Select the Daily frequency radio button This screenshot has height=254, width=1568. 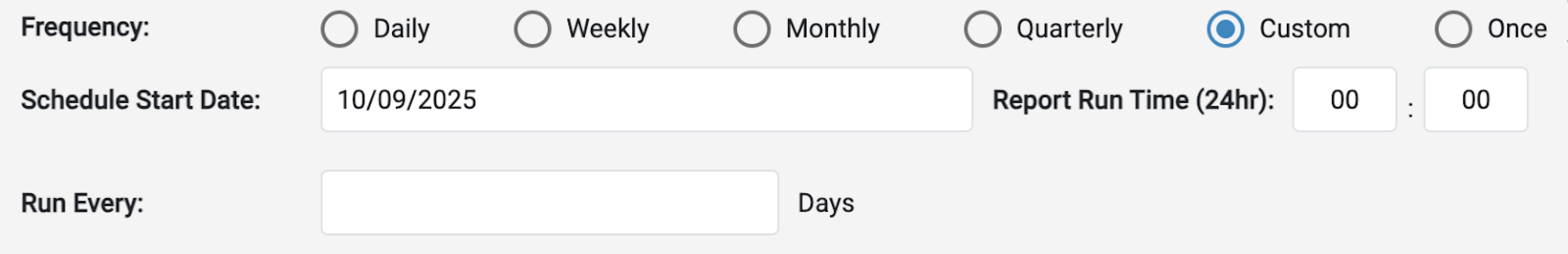tap(339, 28)
